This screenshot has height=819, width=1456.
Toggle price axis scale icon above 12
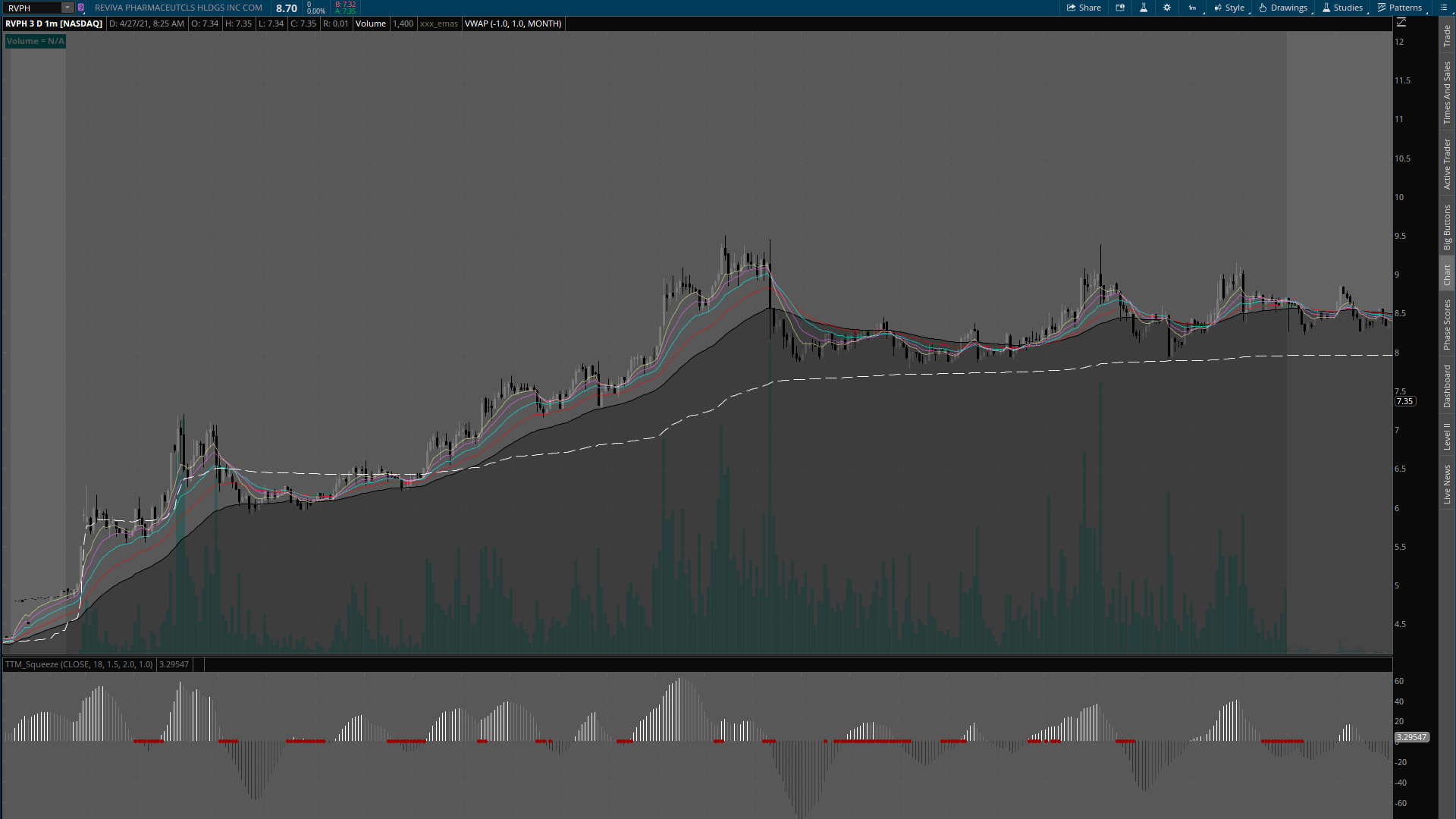pyautogui.click(x=1401, y=23)
